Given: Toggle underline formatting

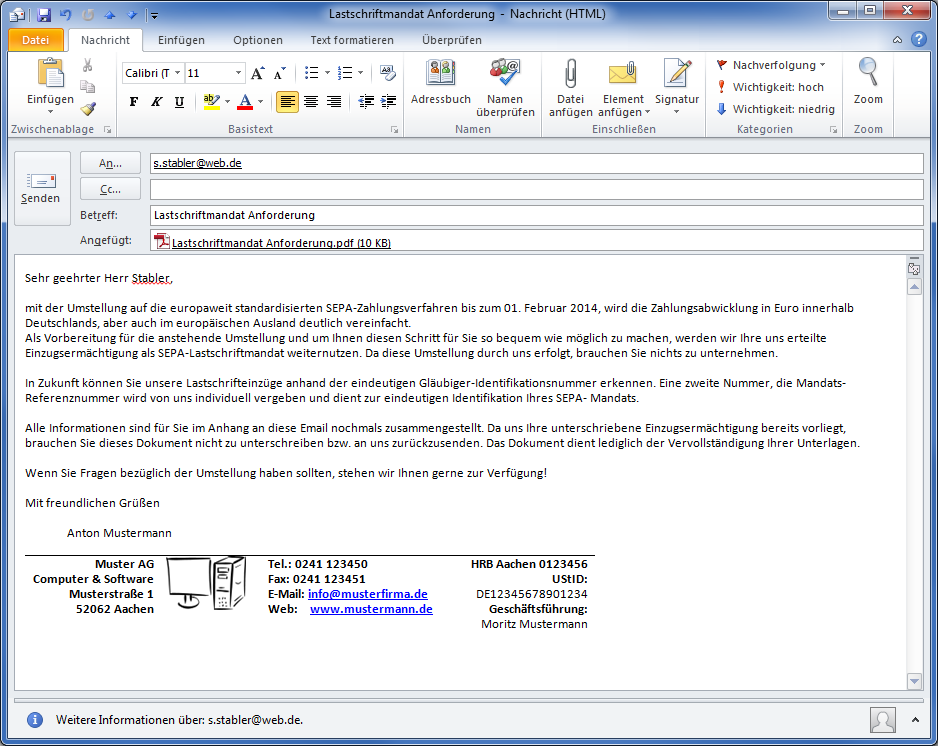Looking at the screenshot, I should 179,102.
